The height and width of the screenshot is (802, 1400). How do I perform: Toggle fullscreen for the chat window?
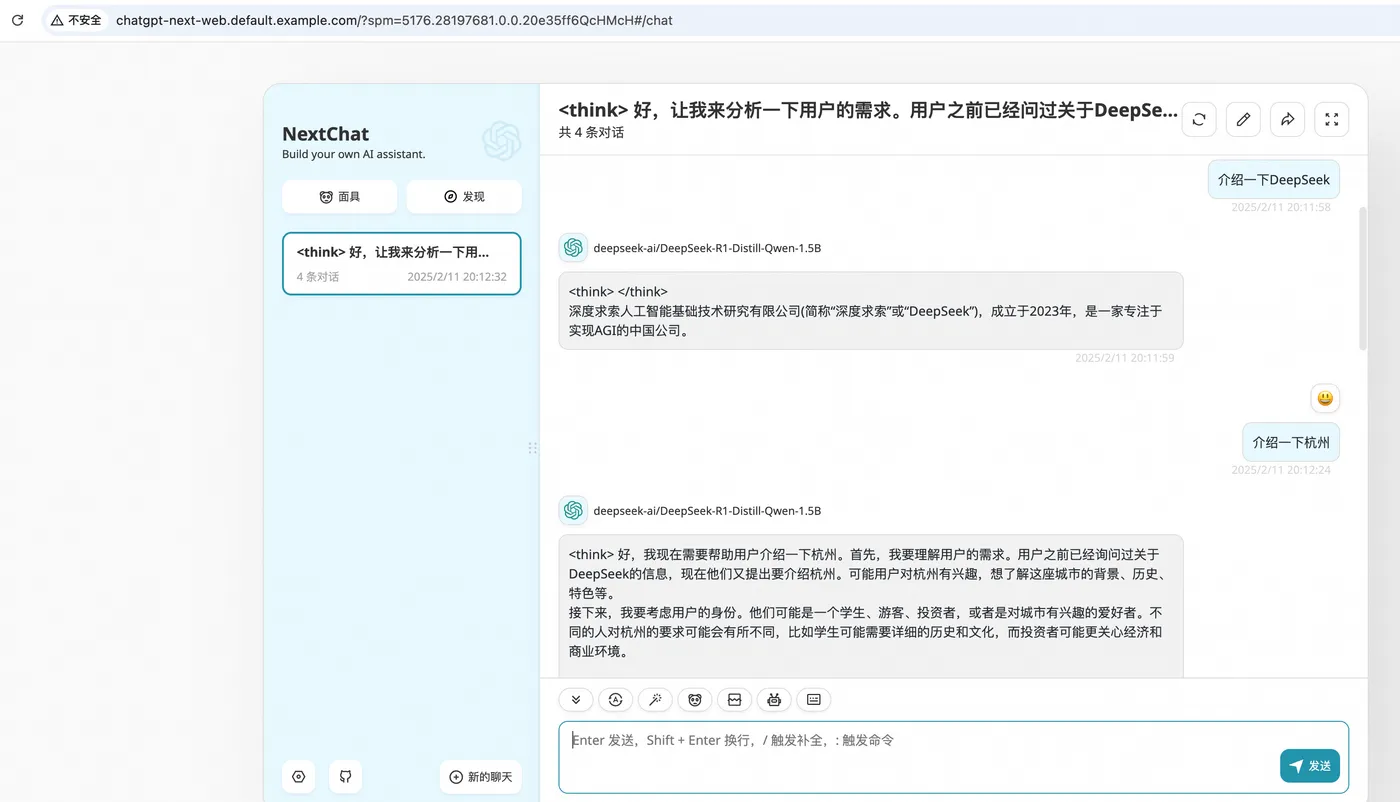(x=1331, y=119)
